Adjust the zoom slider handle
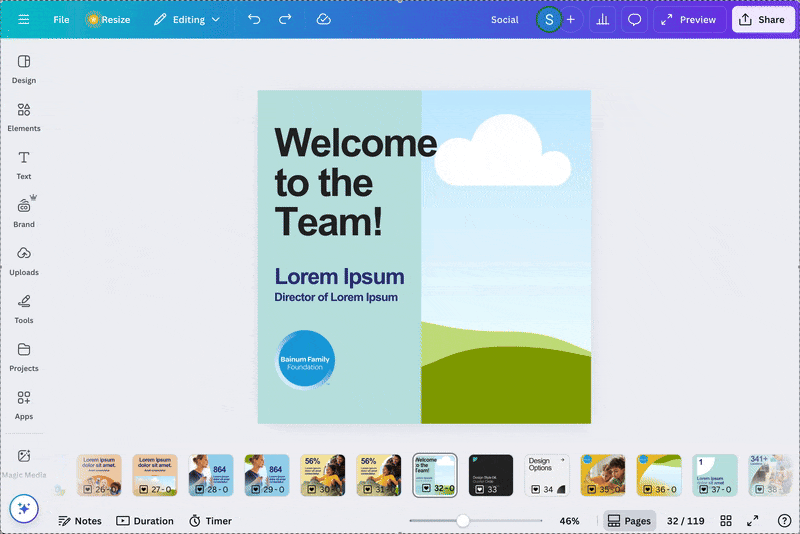The width and height of the screenshot is (800, 534). [x=463, y=521]
